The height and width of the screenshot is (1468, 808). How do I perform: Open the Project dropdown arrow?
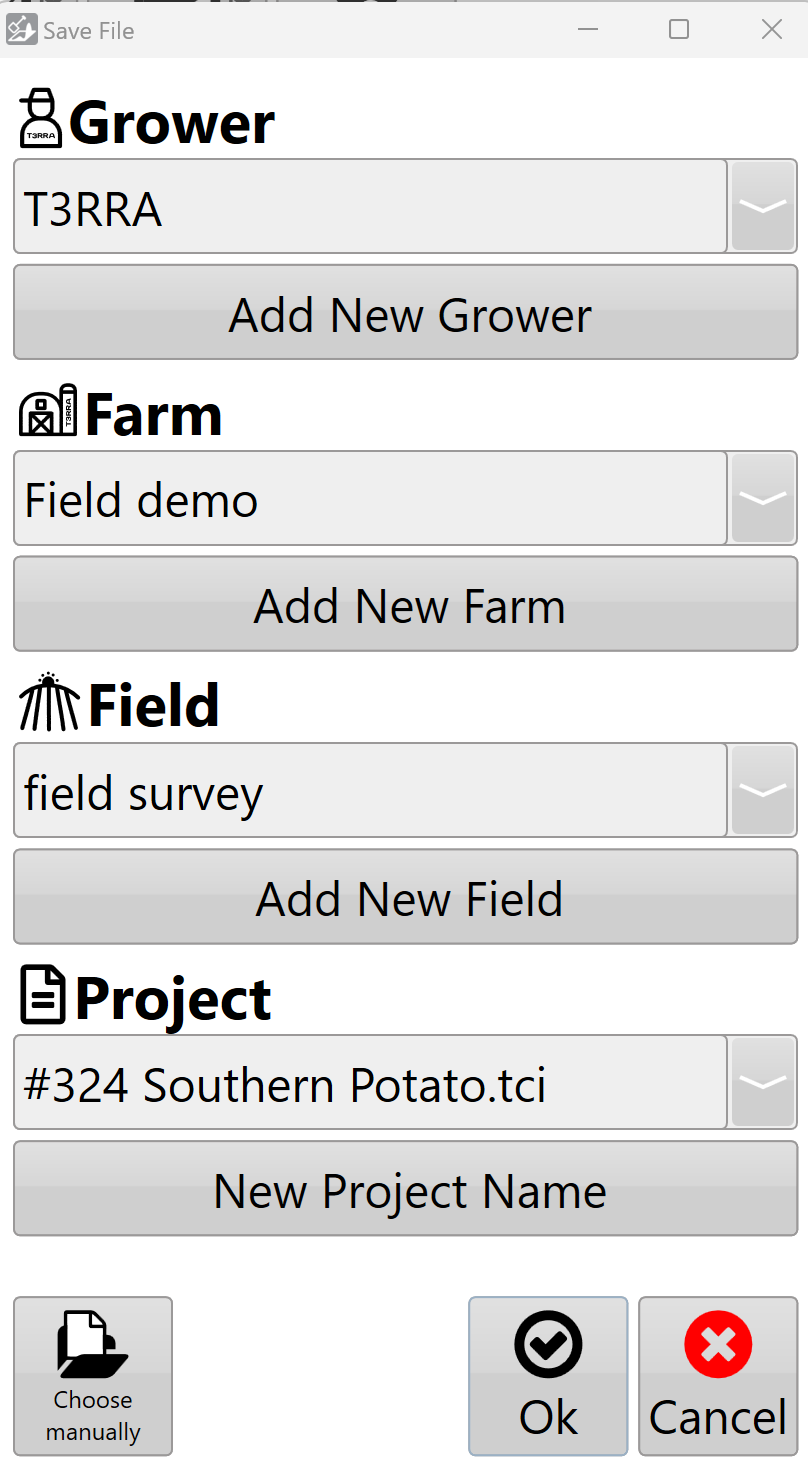click(763, 1082)
